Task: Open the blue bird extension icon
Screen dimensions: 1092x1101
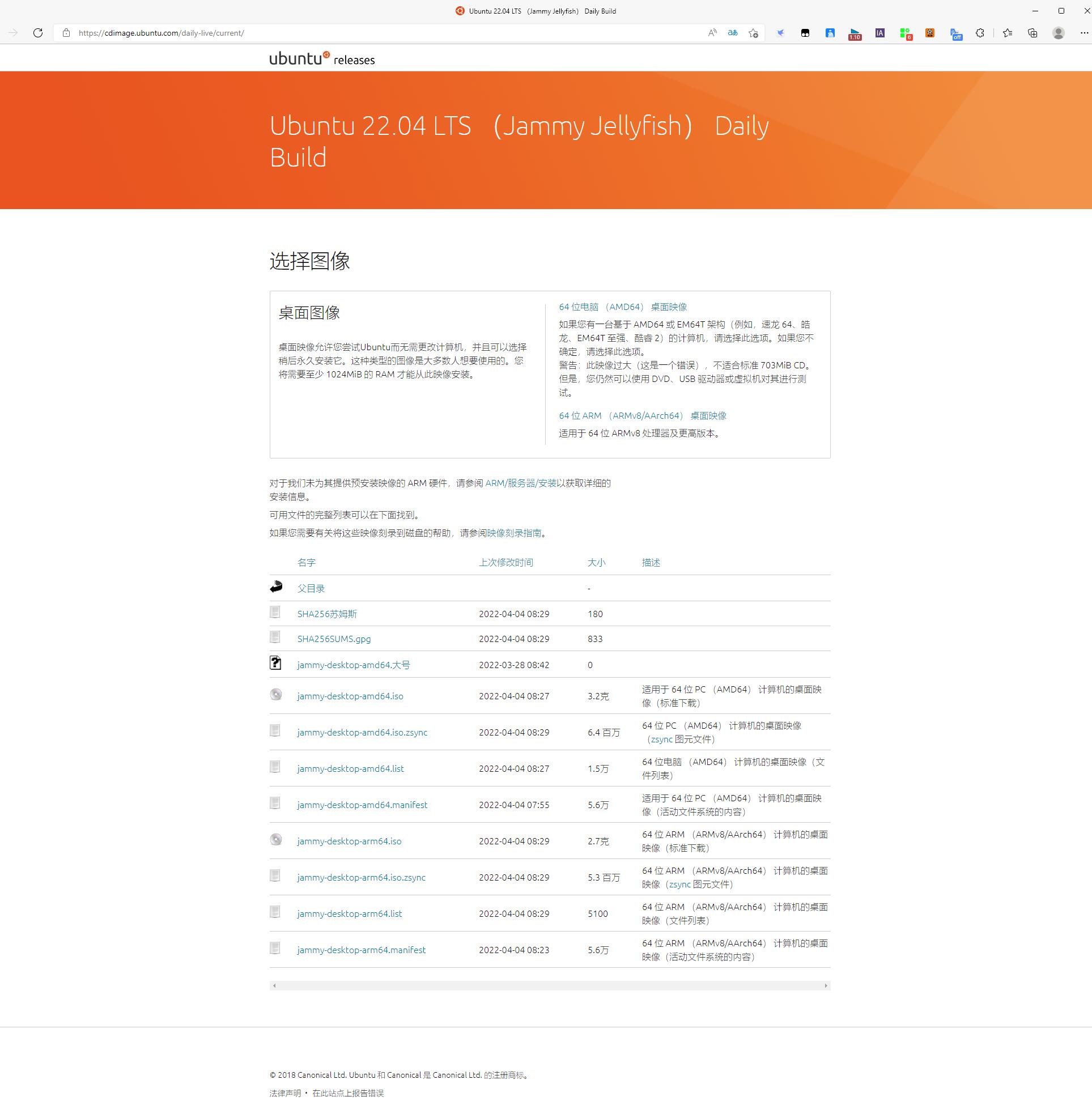Action: 780,33
